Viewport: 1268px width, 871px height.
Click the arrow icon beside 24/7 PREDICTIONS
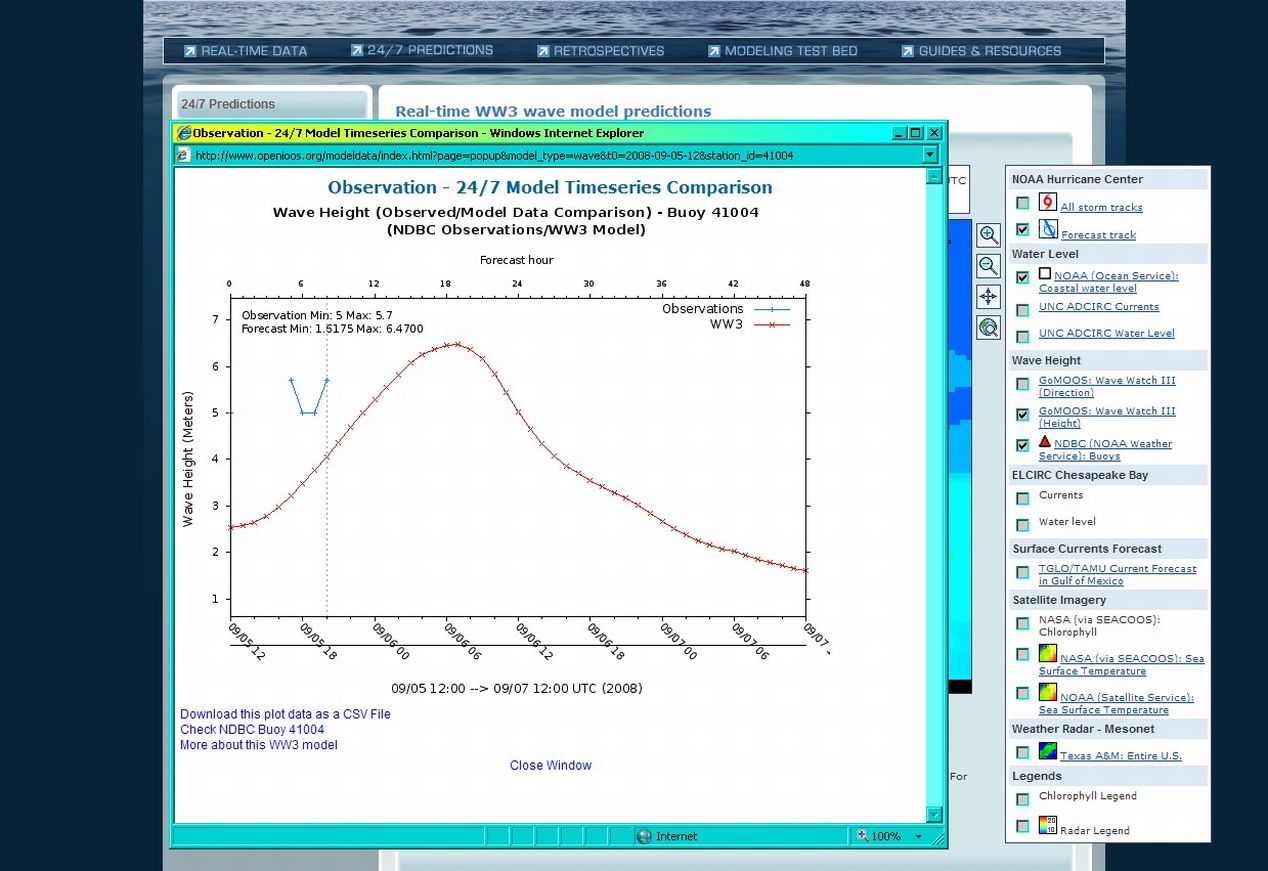pyautogui.click(x=357, y=50)
